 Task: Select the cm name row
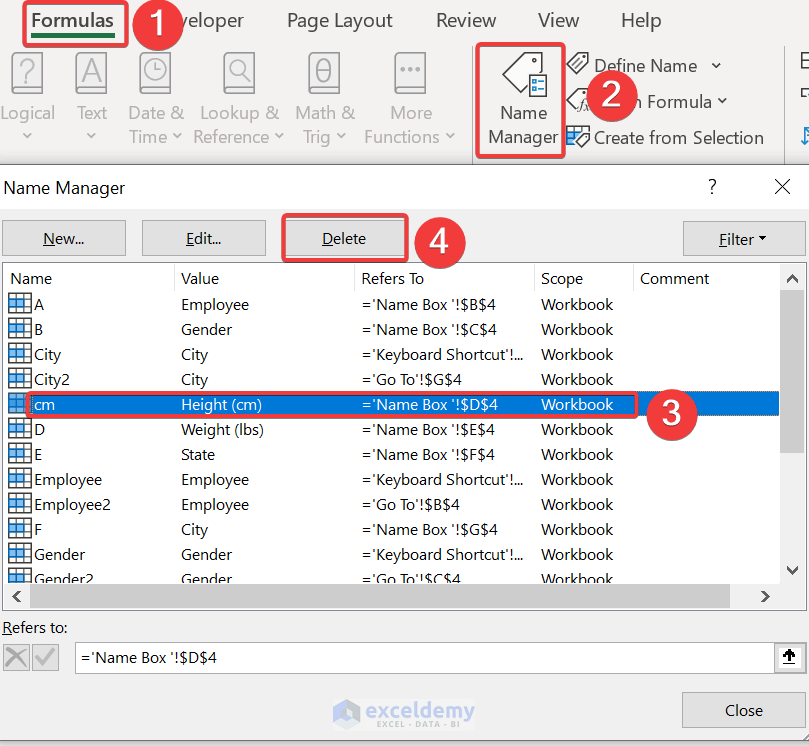tap(393, 404)
